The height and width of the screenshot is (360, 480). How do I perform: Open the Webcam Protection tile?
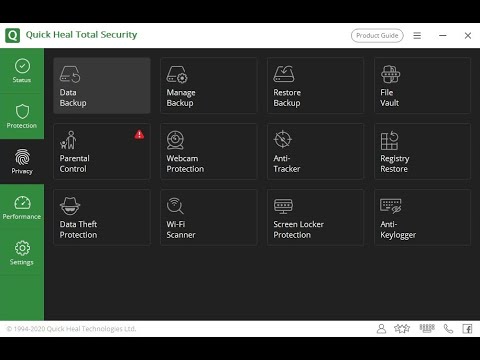(209, 151)
